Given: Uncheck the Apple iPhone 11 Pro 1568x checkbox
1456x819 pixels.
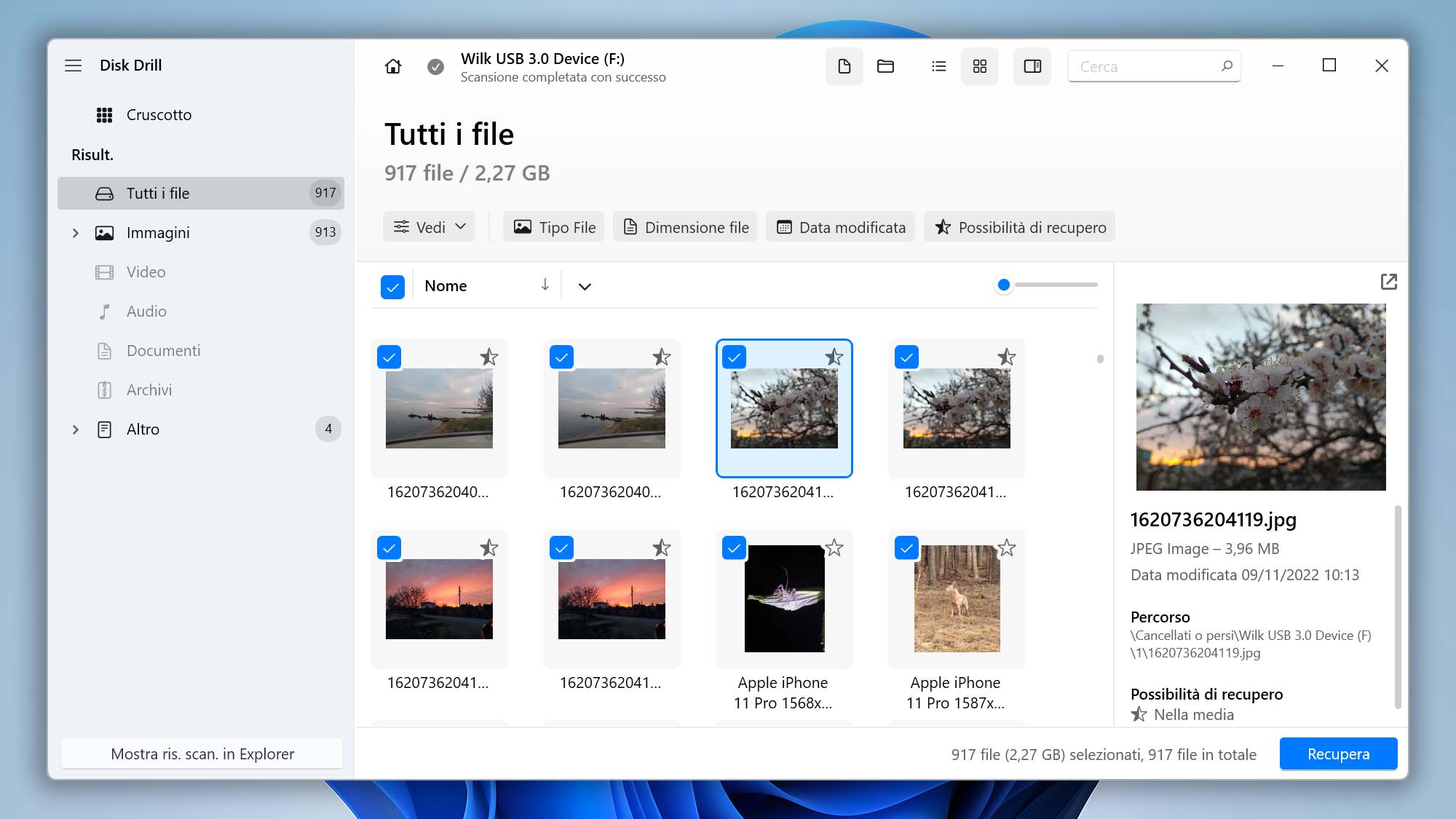Looking at the screenshot, I should 735,548.
